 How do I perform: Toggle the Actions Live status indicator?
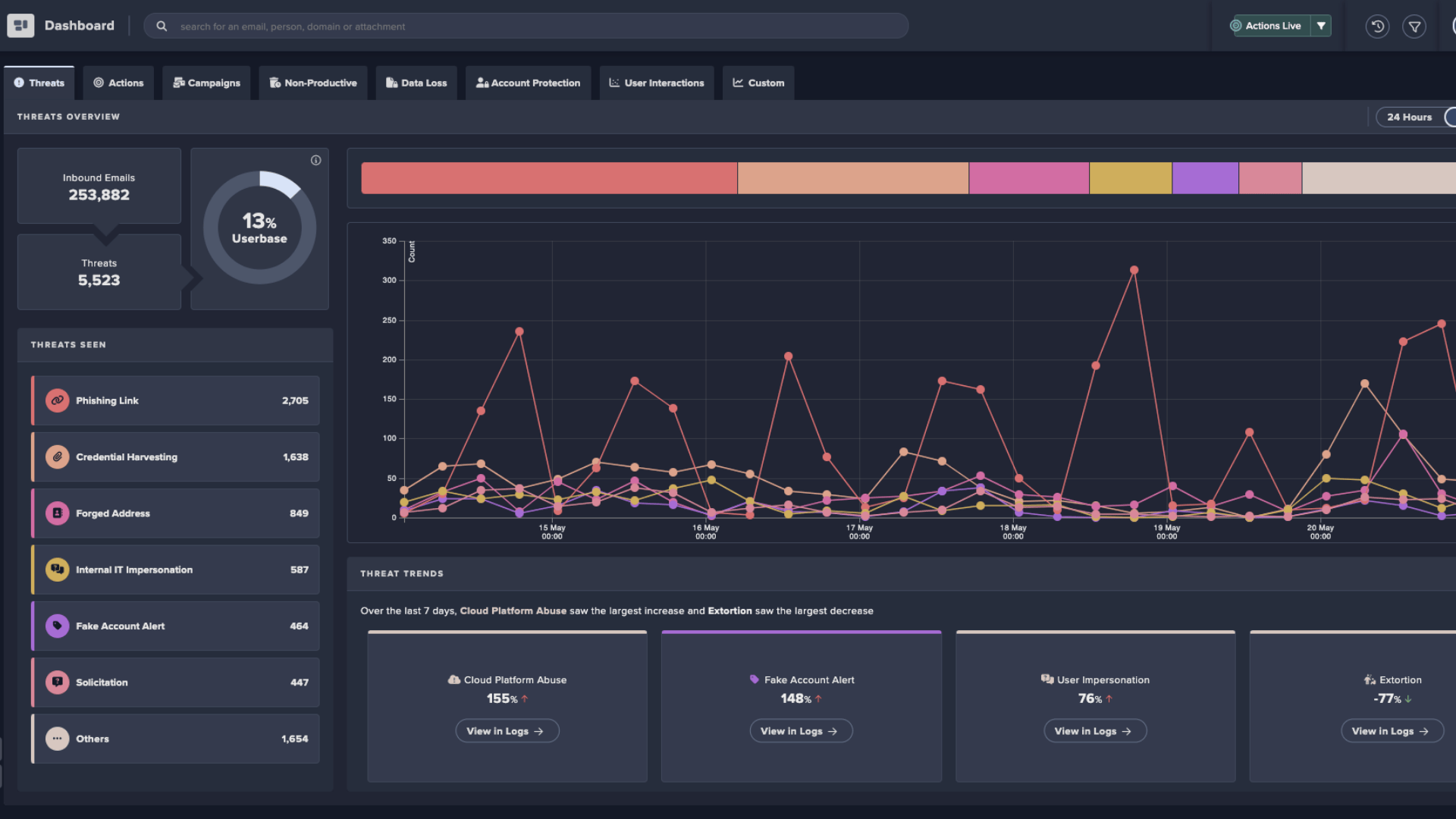pos(1236,26)
